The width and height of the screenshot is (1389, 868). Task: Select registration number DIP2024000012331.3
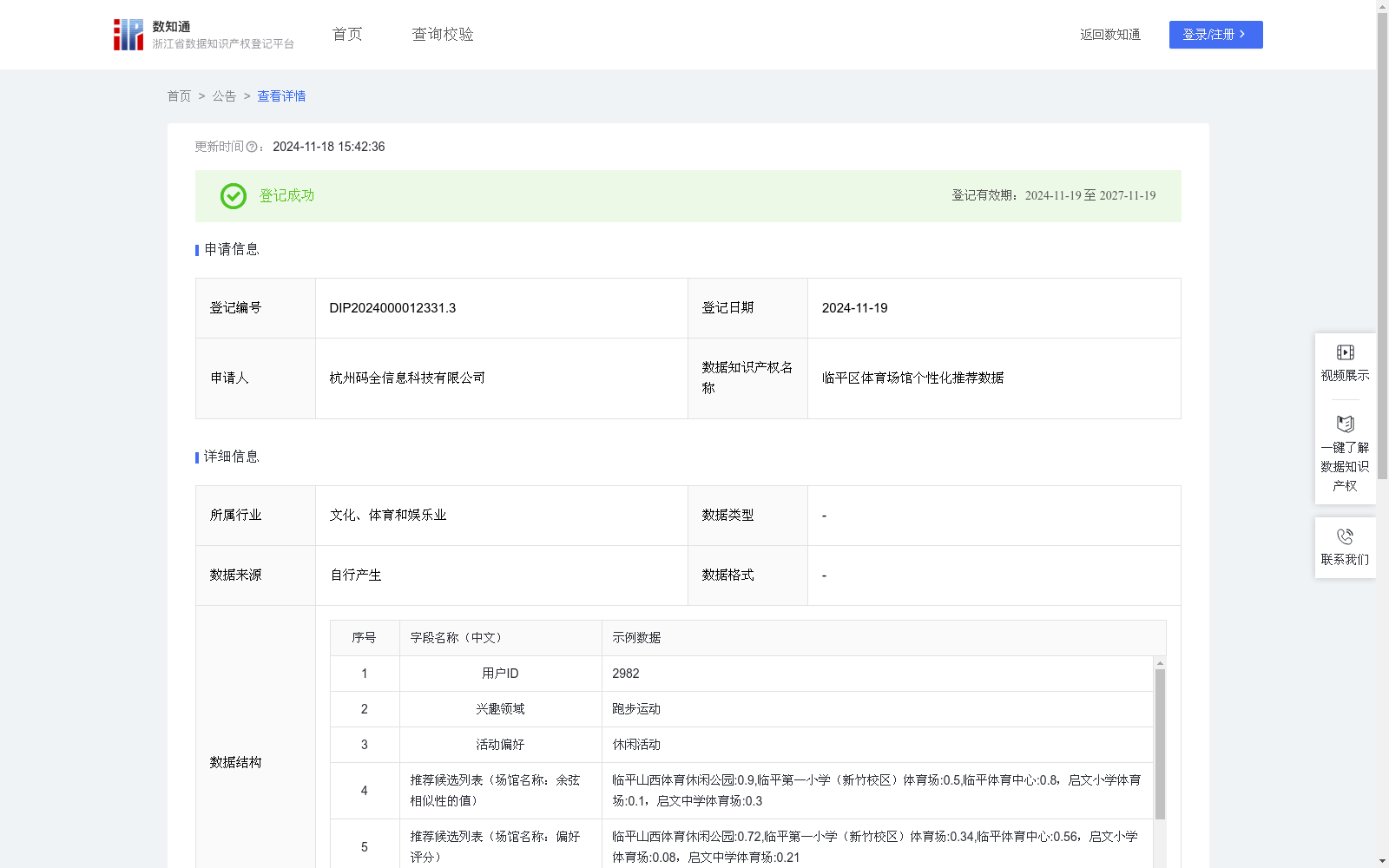[x=392, y=308]
